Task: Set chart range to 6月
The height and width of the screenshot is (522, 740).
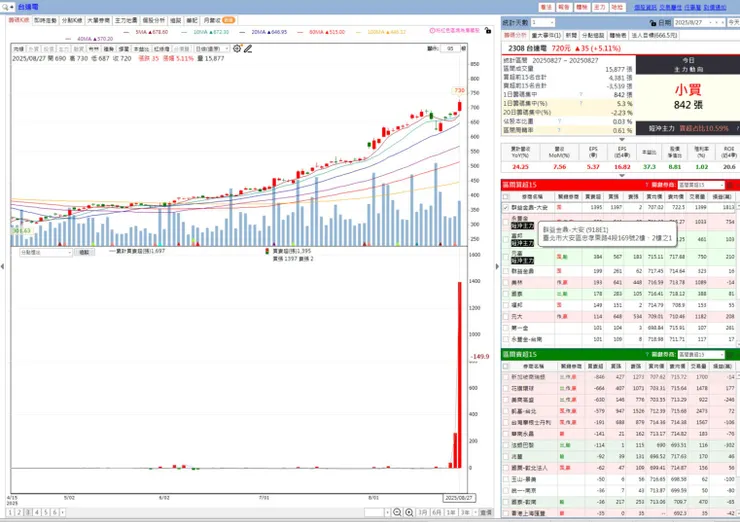Action: click(437, 513)
